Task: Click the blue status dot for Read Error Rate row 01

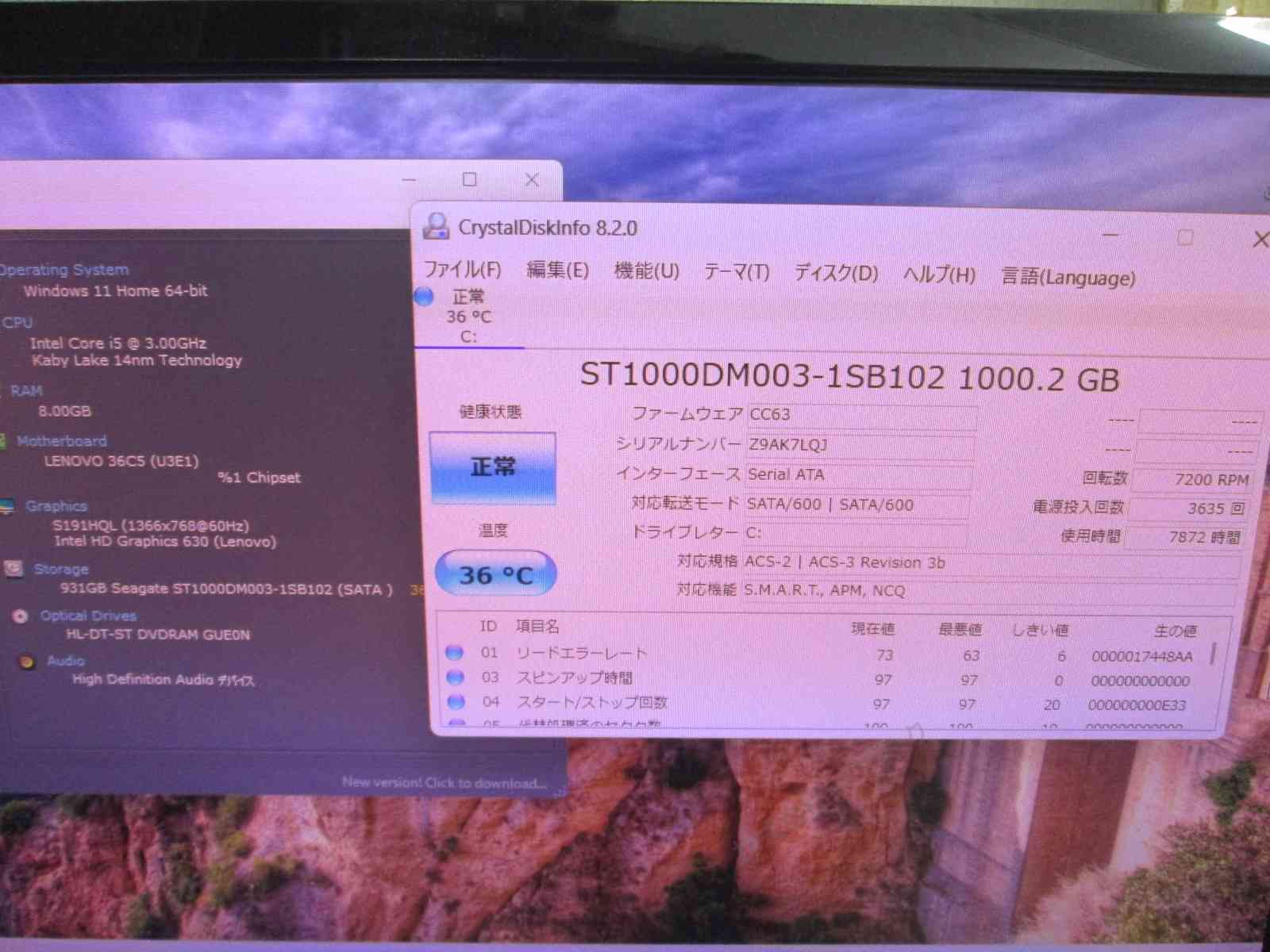Action: pos(454,653)
